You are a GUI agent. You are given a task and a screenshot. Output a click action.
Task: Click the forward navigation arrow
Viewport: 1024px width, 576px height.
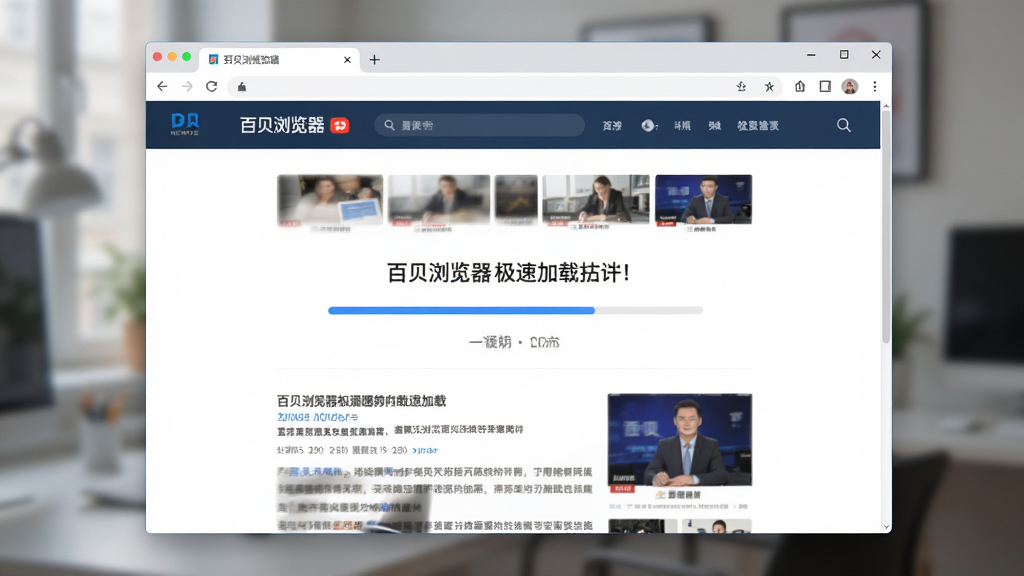pos(187,86)
